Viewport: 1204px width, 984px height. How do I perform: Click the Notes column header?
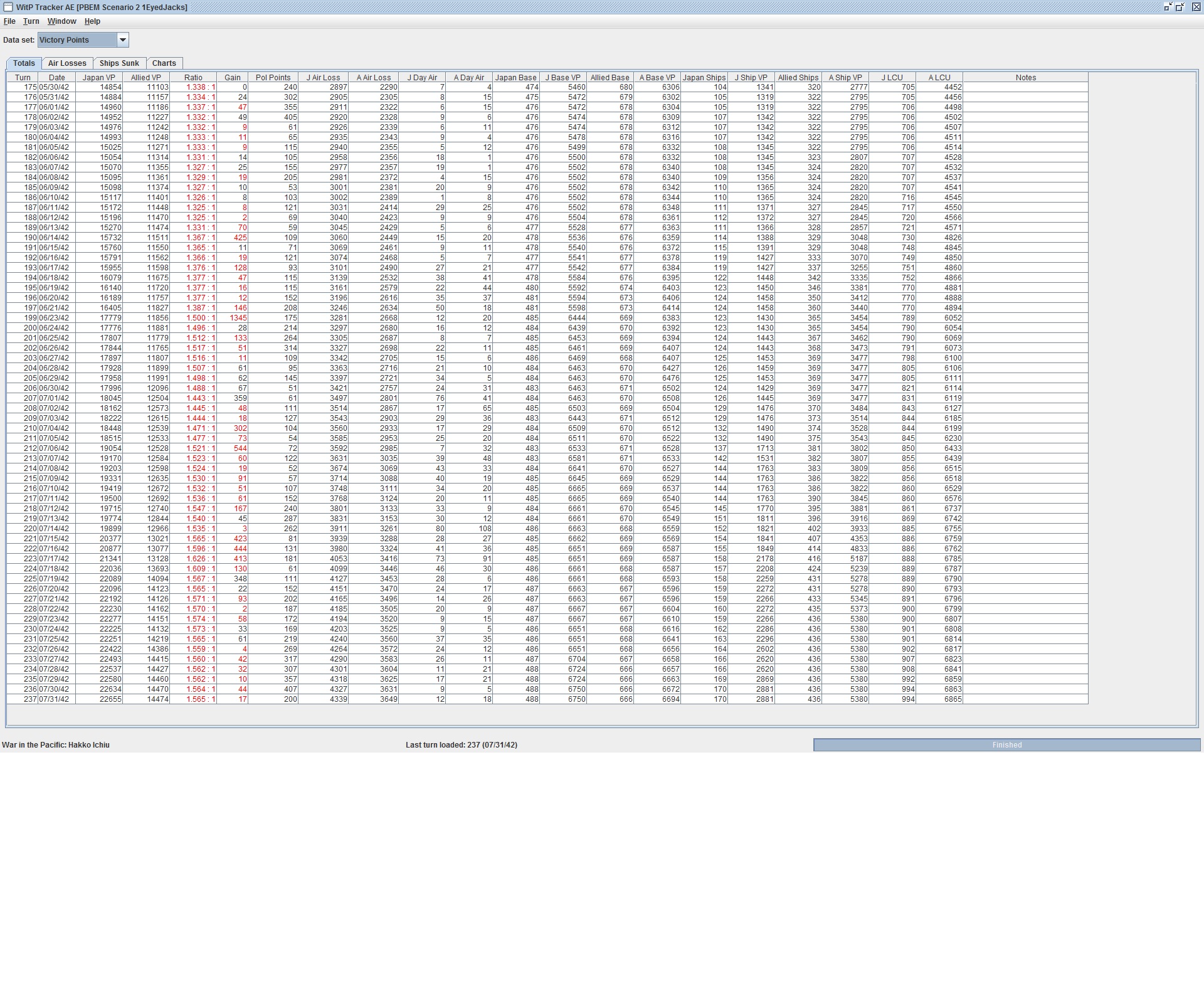click(1025, 78)
